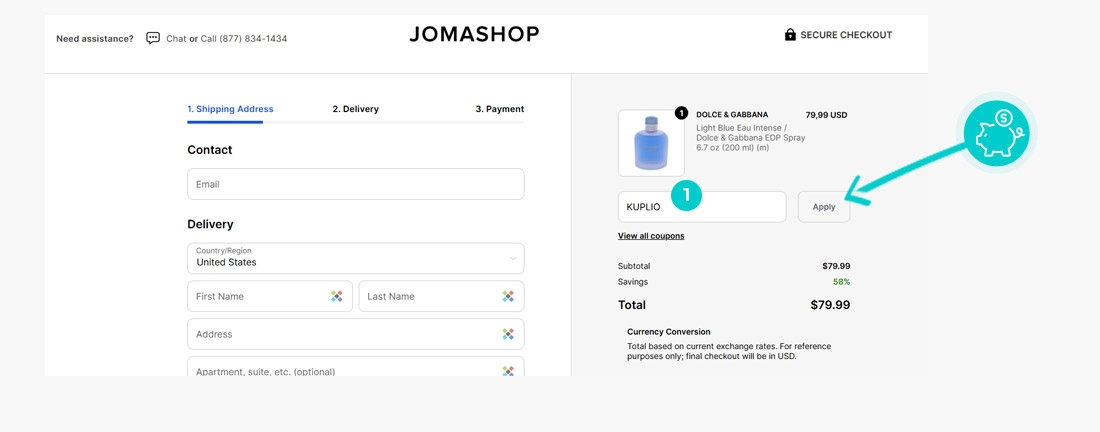Click the Light Blue Eau Intense description

coord(750,138)
